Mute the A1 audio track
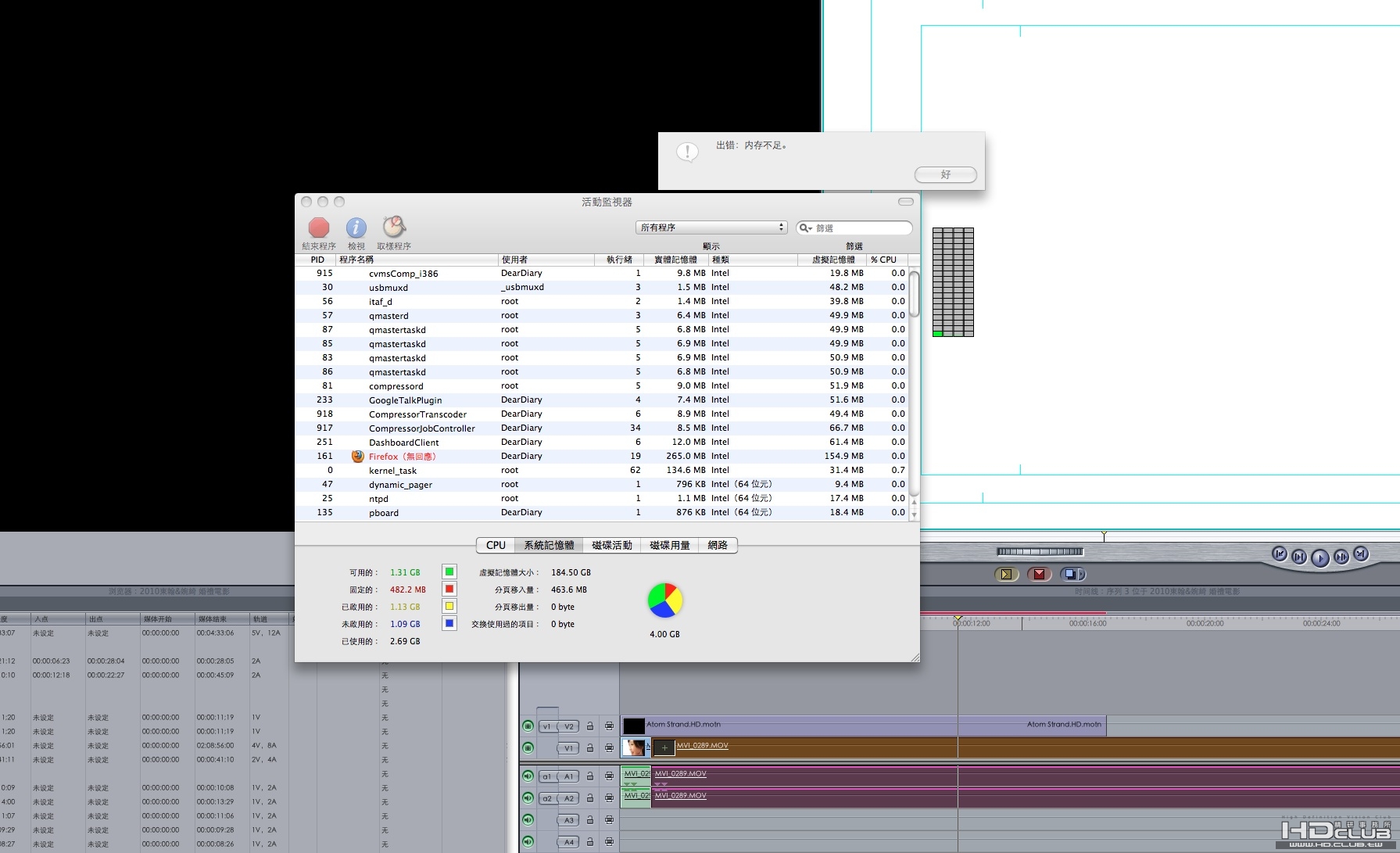 pos(528,776)
